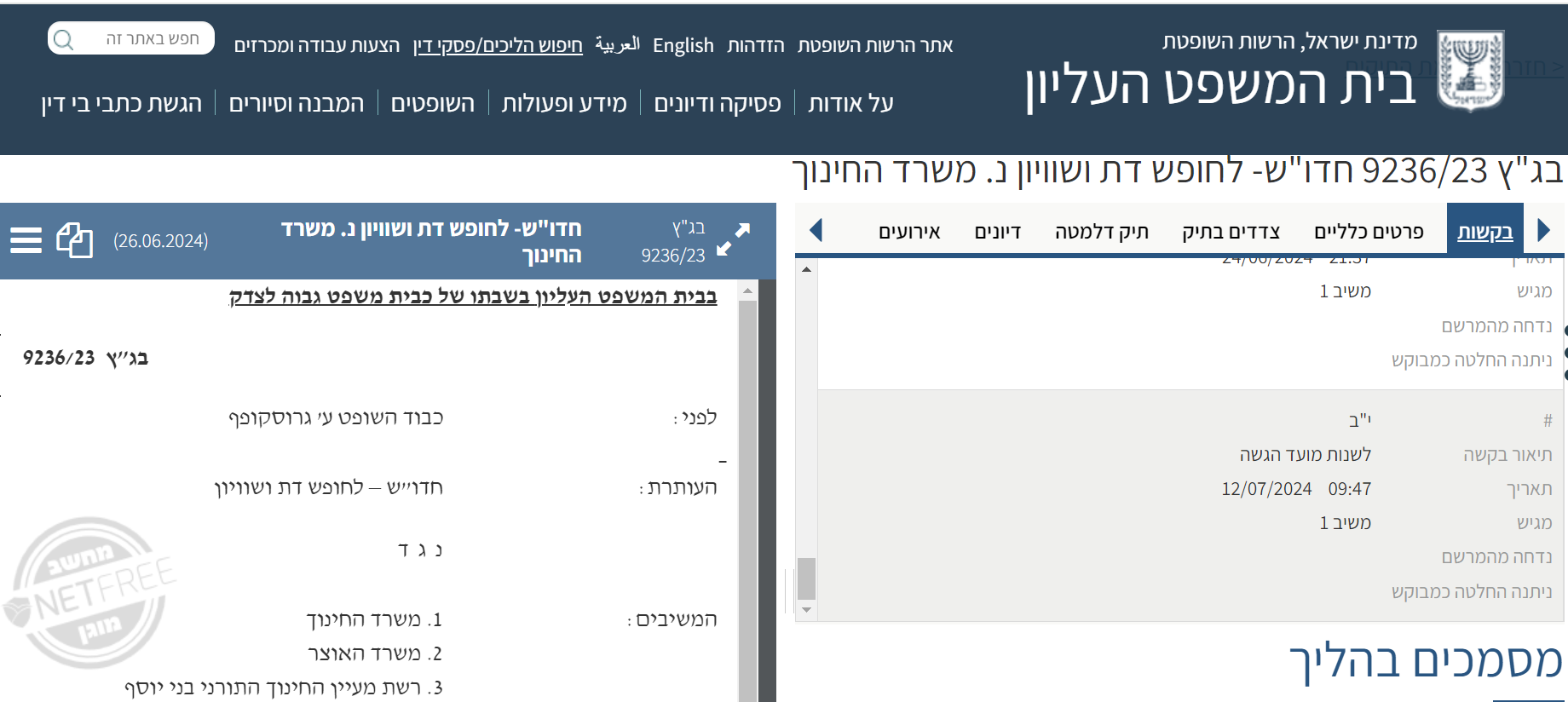Click 'ניתנה החלטה כמבוקש' in request י"ב

click(1472, 592)
